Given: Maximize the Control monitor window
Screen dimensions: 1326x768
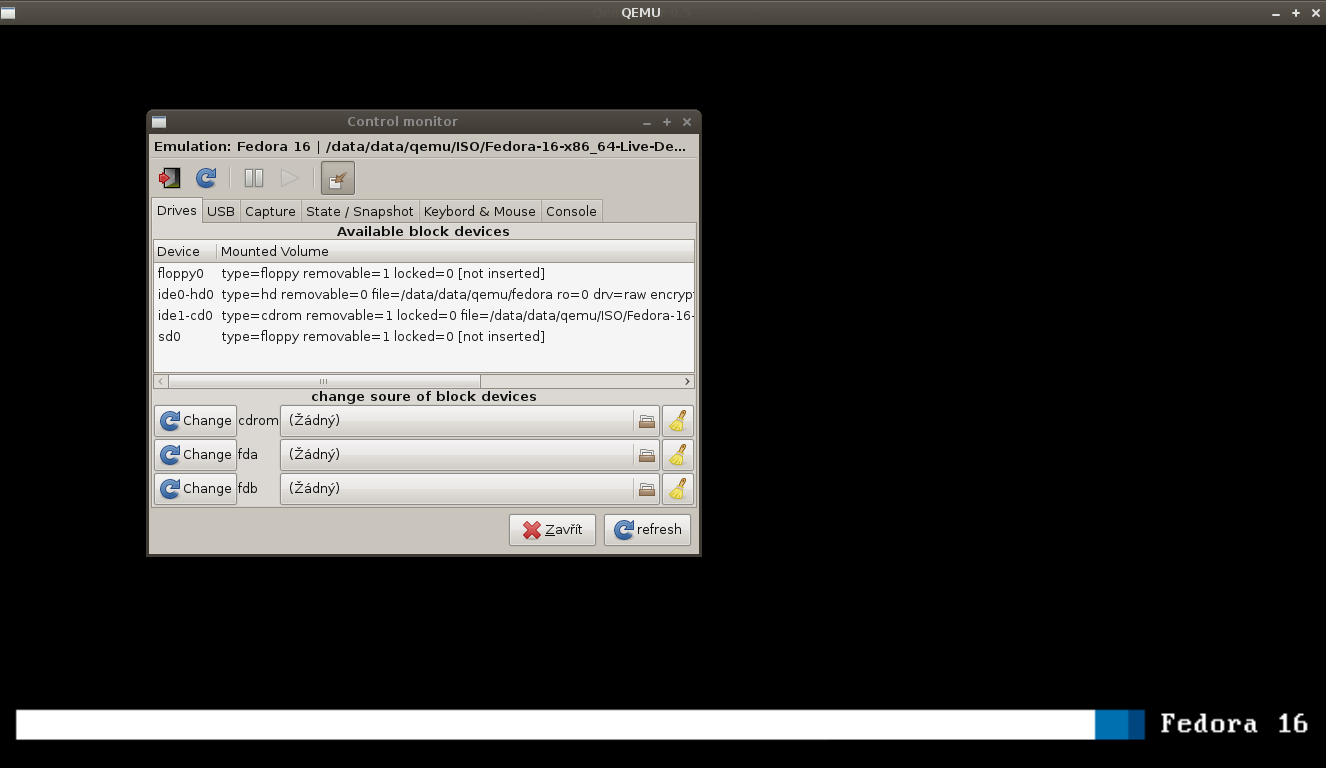Looking at the screenshot, I should tap(667, 122).
